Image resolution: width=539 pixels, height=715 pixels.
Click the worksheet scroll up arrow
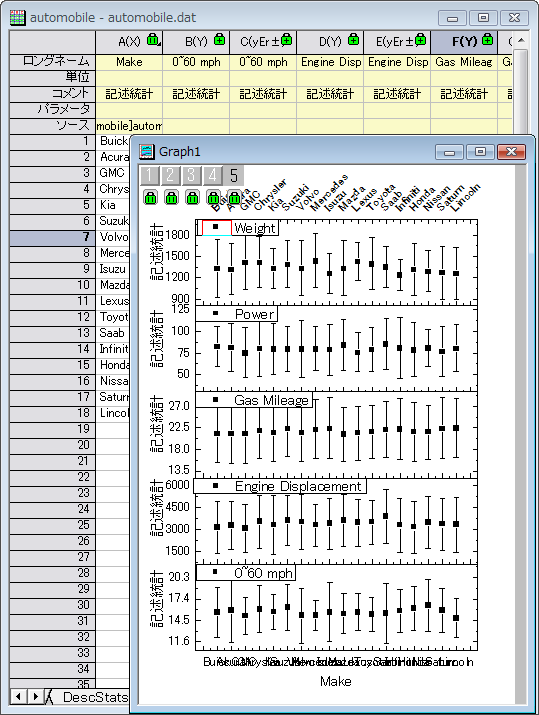pos(521,41)
